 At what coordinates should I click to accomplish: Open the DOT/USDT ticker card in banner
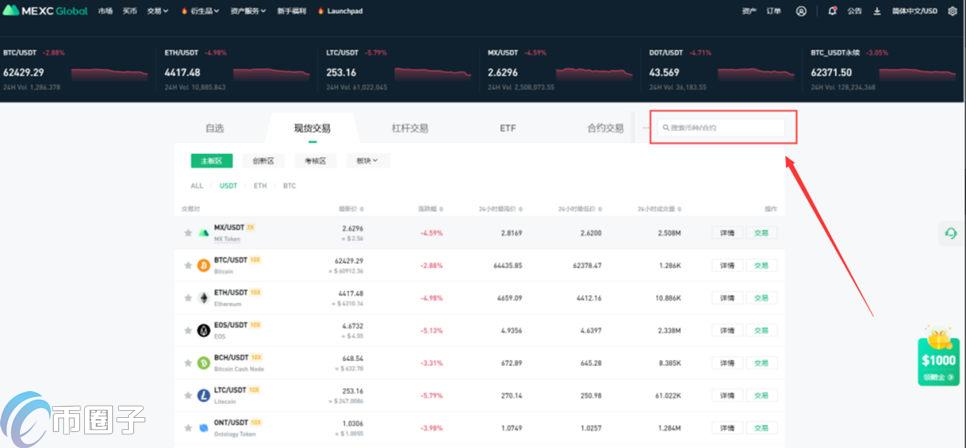pyautogui.click(x=722, y=70)
